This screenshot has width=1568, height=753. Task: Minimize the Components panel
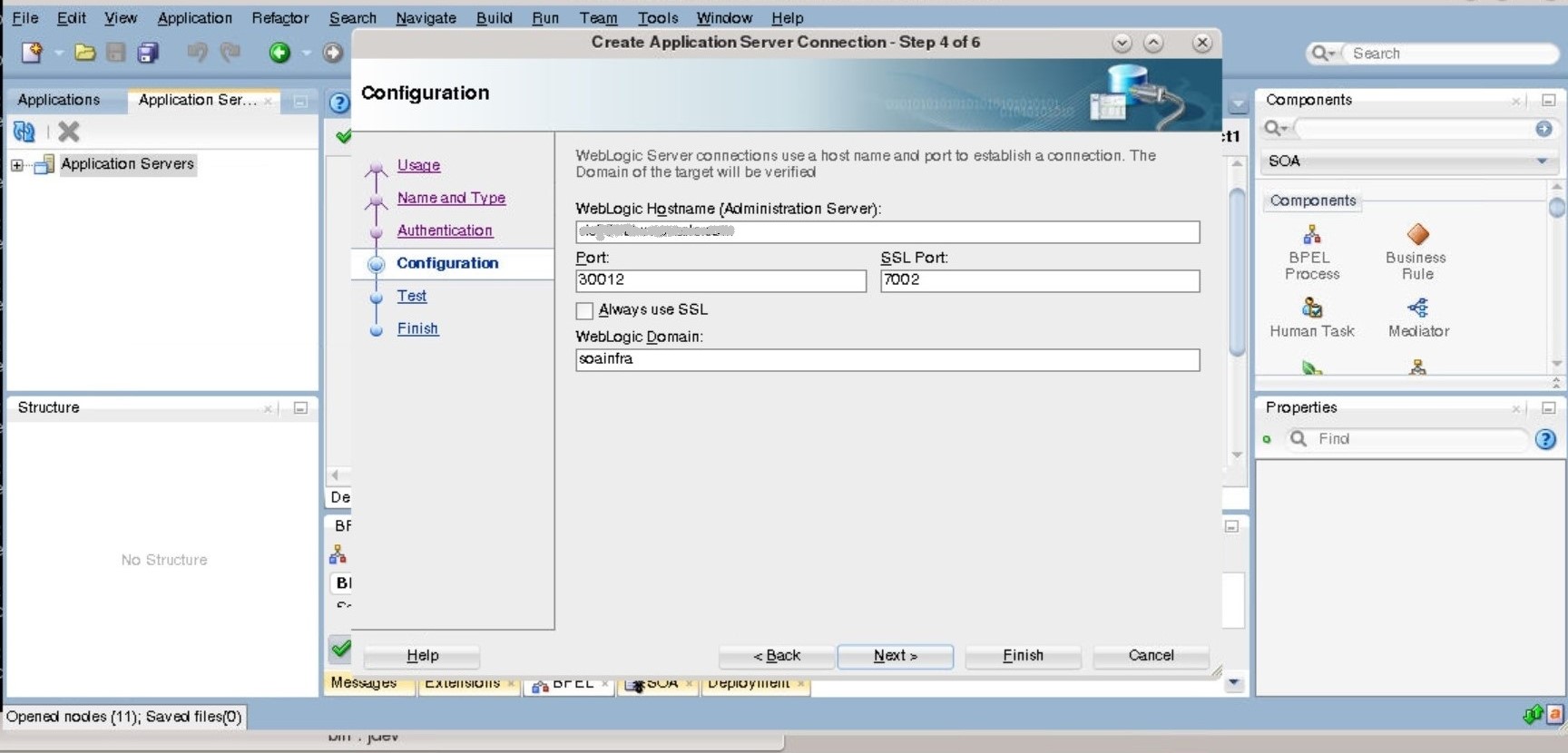1549,101
